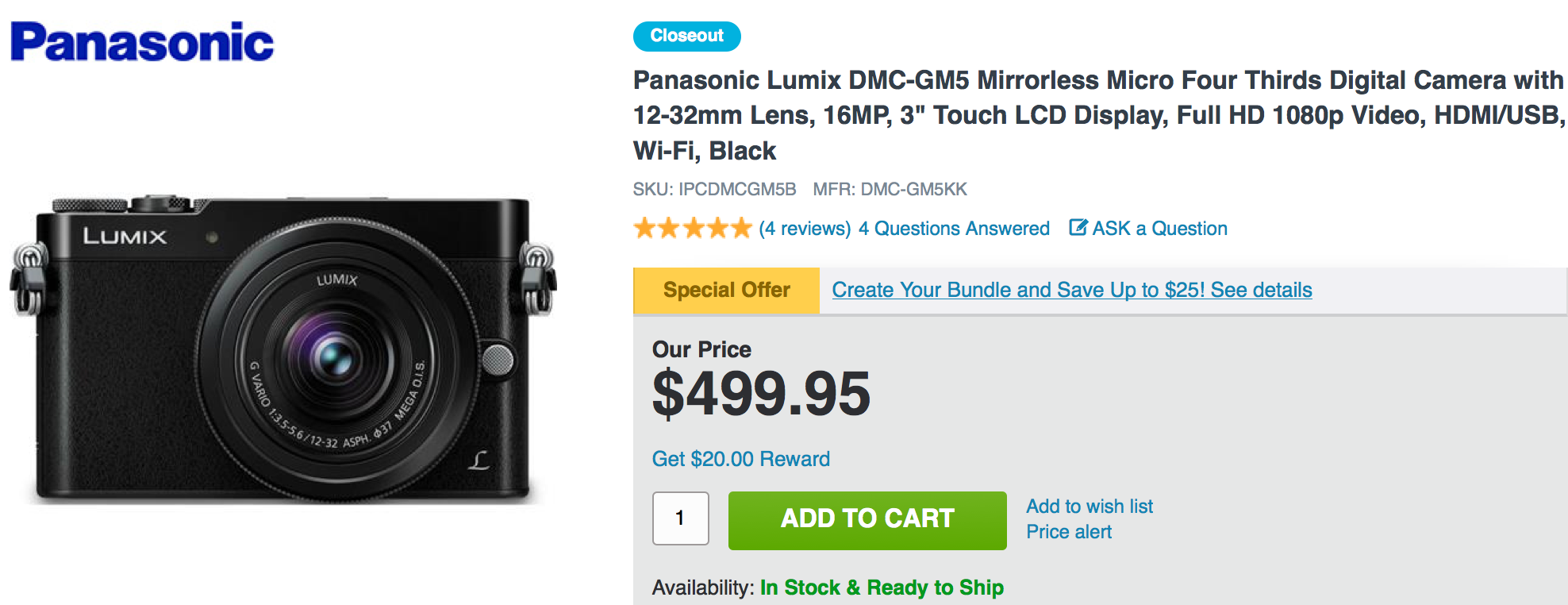Open the Get $20.00 Reward link
The image size is (1568, 605).
point(740,459)
